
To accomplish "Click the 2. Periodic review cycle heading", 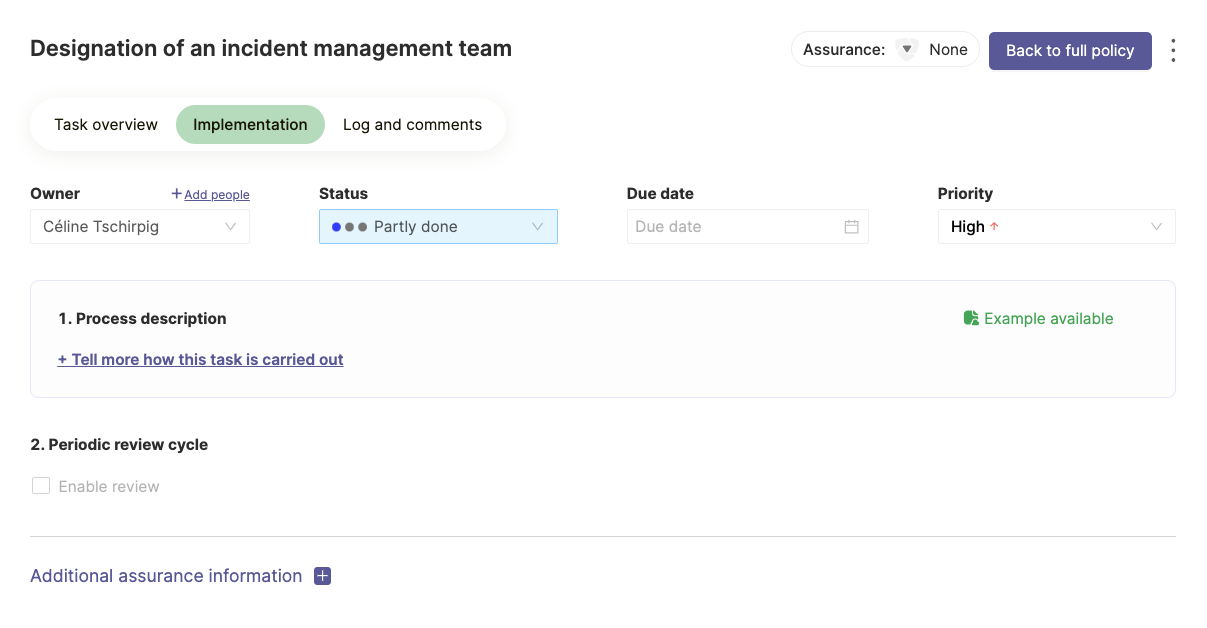I will (119, 444).
